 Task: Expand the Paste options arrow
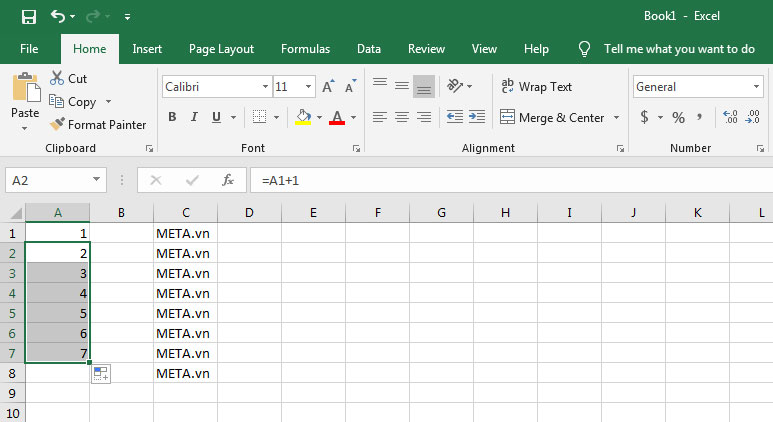[25, 129]
